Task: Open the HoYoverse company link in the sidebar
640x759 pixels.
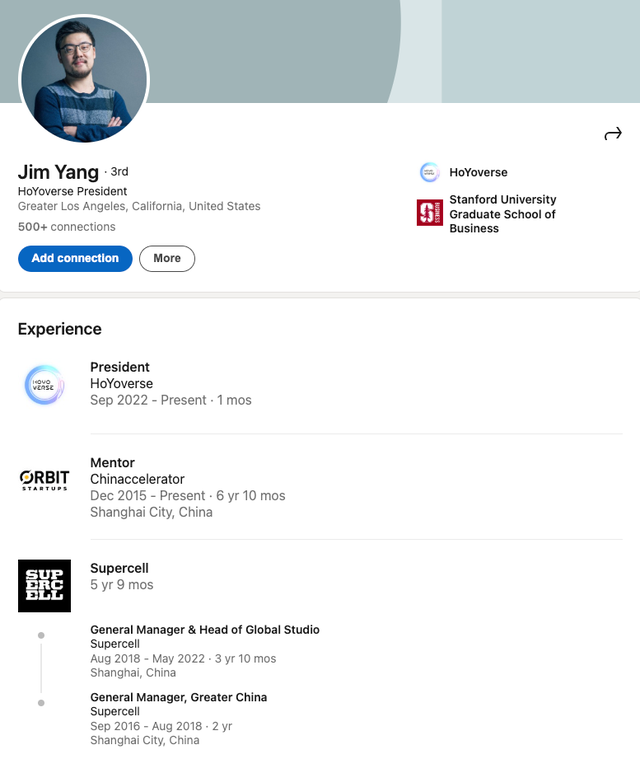Action: point(478,172)
